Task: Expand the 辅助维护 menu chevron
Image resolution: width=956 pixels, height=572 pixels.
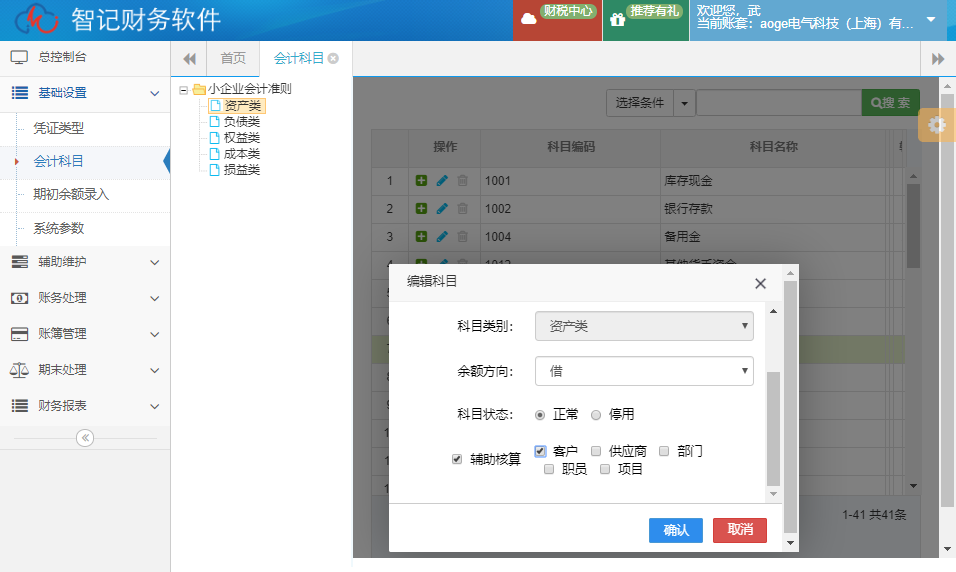Action: click(x=155, y=262)
